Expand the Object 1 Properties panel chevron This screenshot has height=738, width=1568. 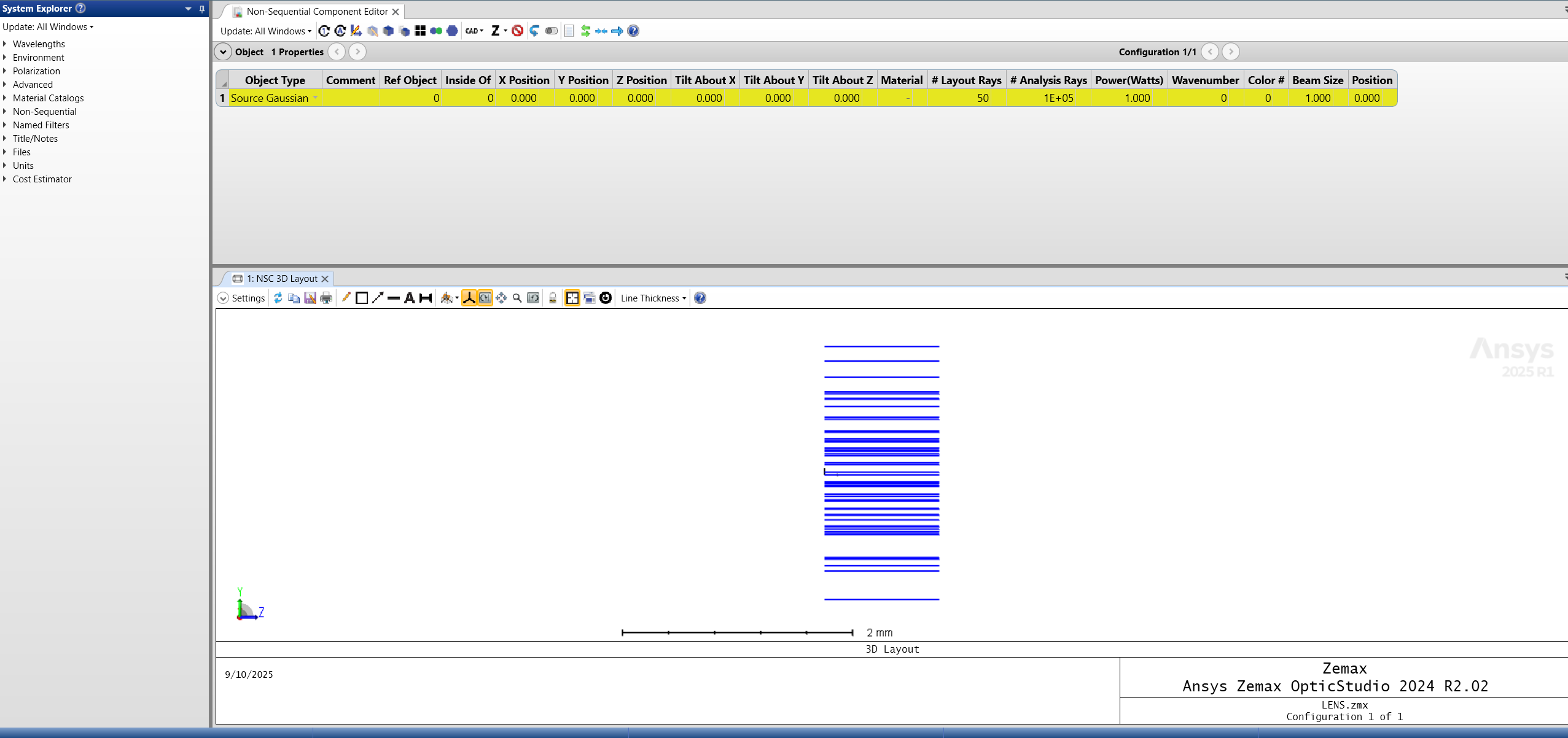[x=223, y=52]
